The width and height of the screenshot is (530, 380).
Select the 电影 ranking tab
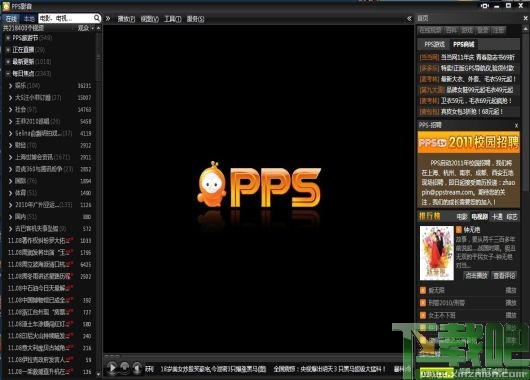tap(462, 217)
